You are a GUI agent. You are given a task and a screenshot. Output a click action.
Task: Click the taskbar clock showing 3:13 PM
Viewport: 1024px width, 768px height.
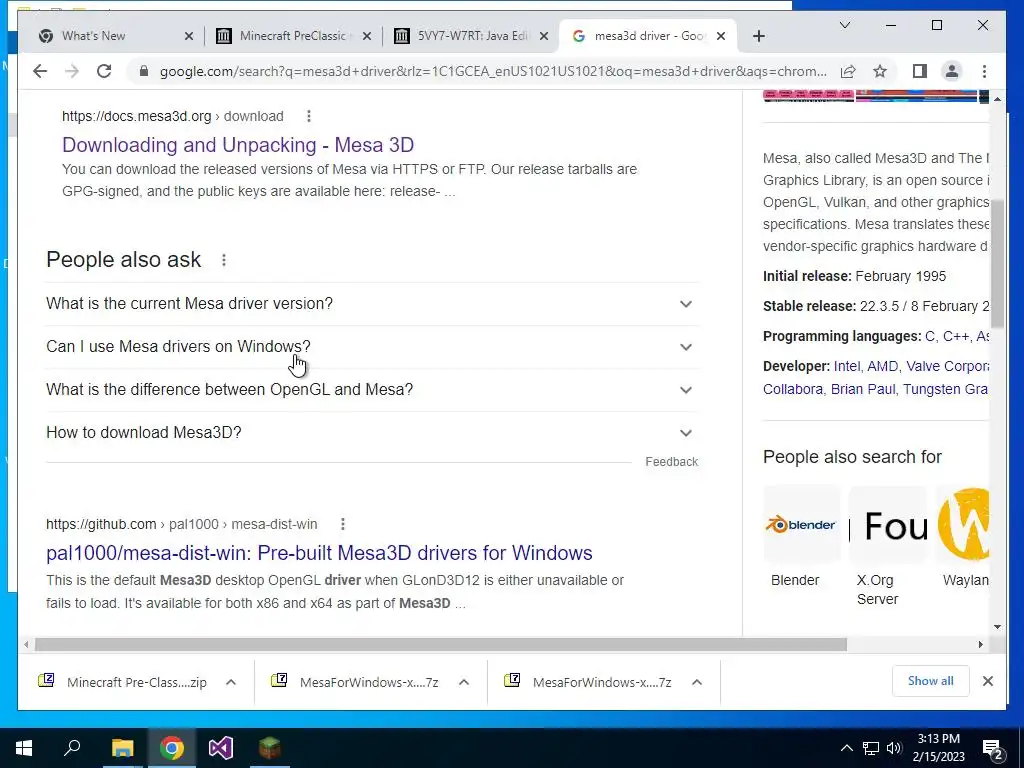click(x=938, y=748)
